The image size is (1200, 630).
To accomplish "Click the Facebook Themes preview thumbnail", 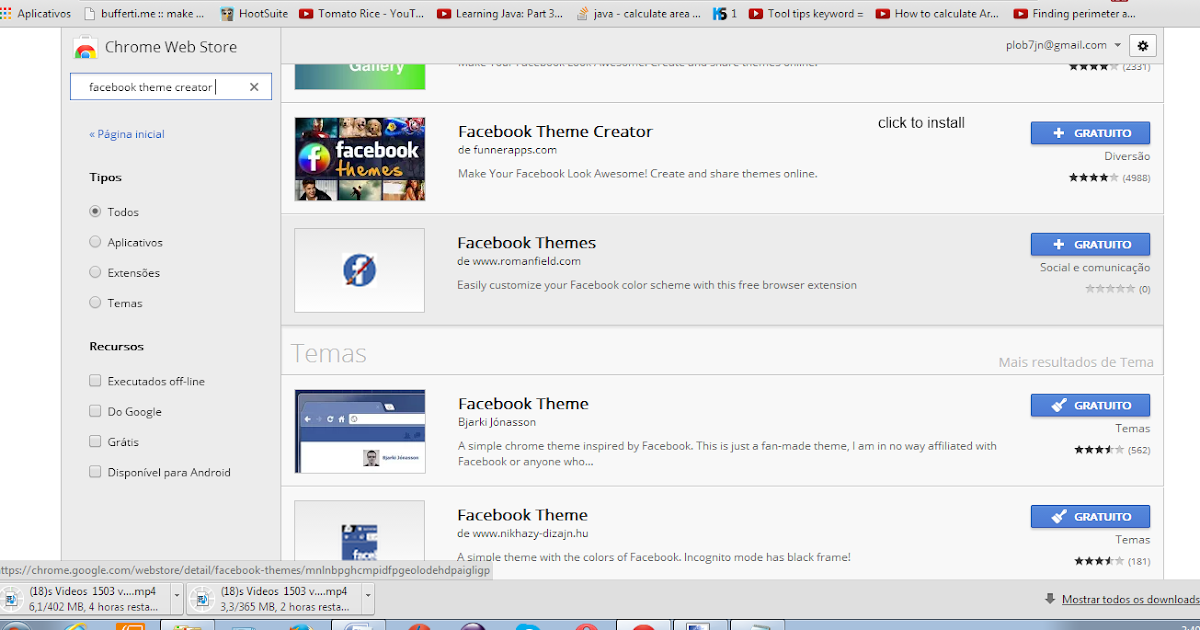I will pyautogui.click(x=360, y=270).
